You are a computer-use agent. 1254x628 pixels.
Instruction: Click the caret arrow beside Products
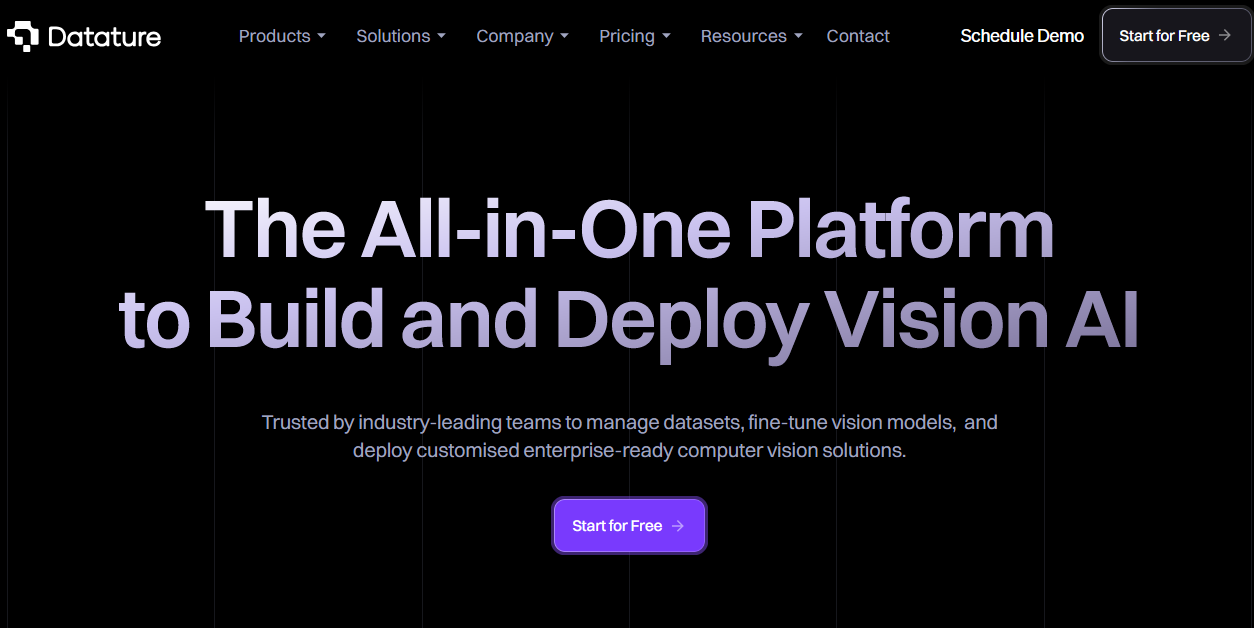click(x=322, y=36)
